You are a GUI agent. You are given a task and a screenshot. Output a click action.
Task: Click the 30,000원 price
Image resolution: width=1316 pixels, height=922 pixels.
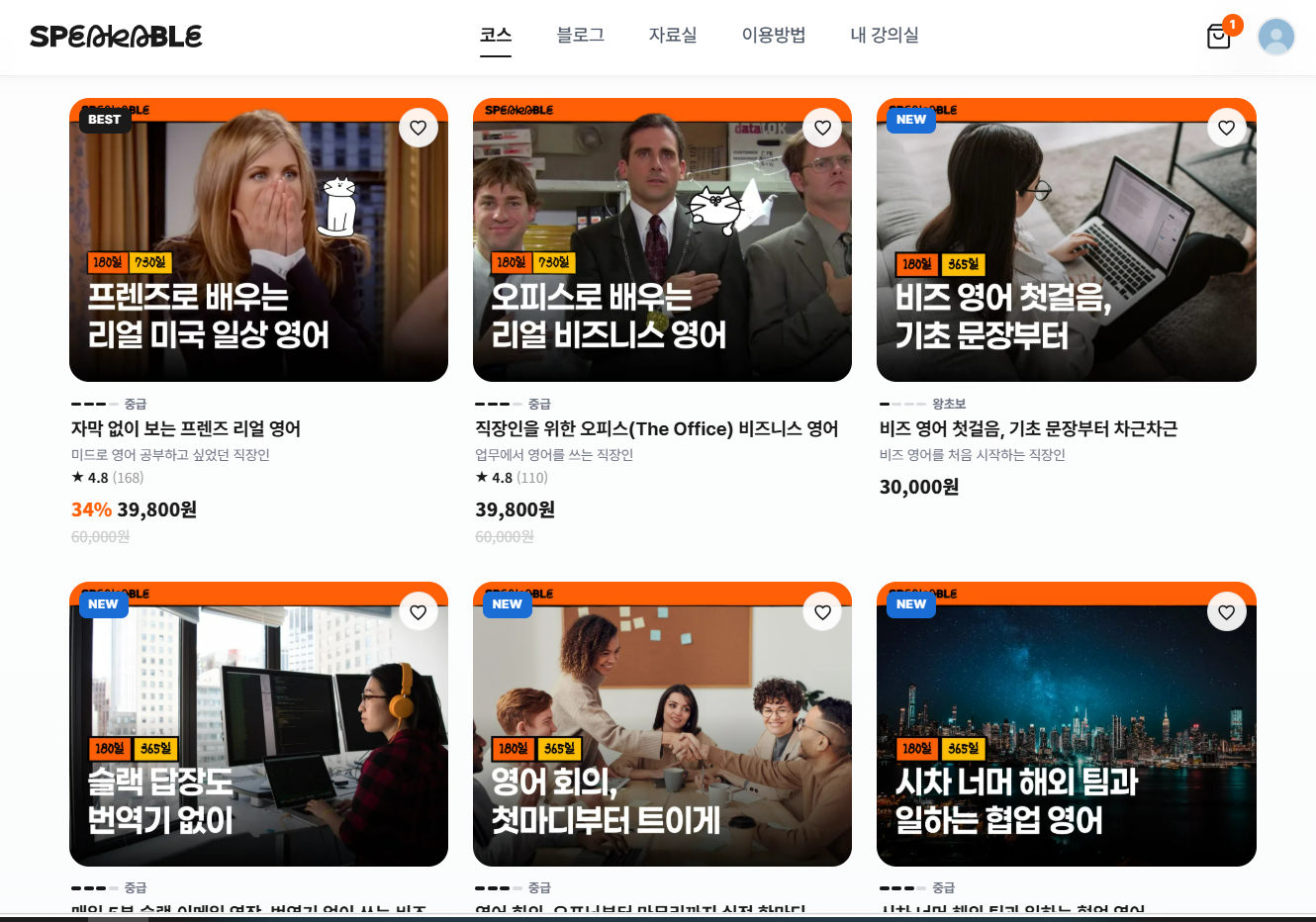click(919, 487)
